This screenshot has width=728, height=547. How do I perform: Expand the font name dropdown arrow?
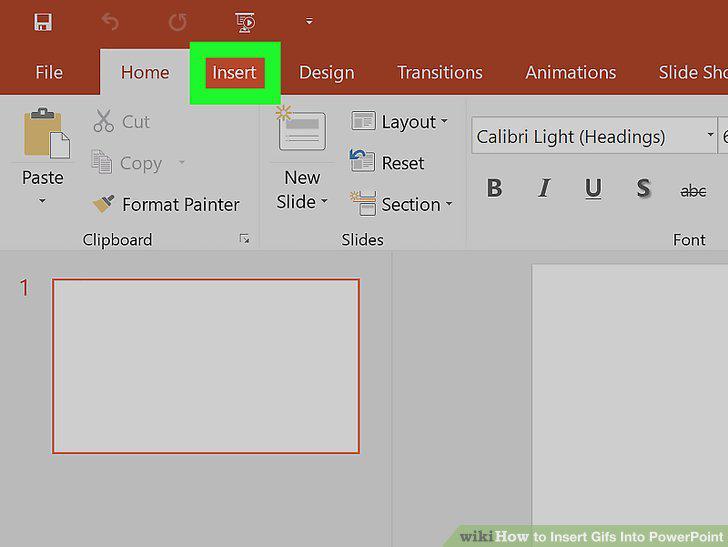click(710, 135)
